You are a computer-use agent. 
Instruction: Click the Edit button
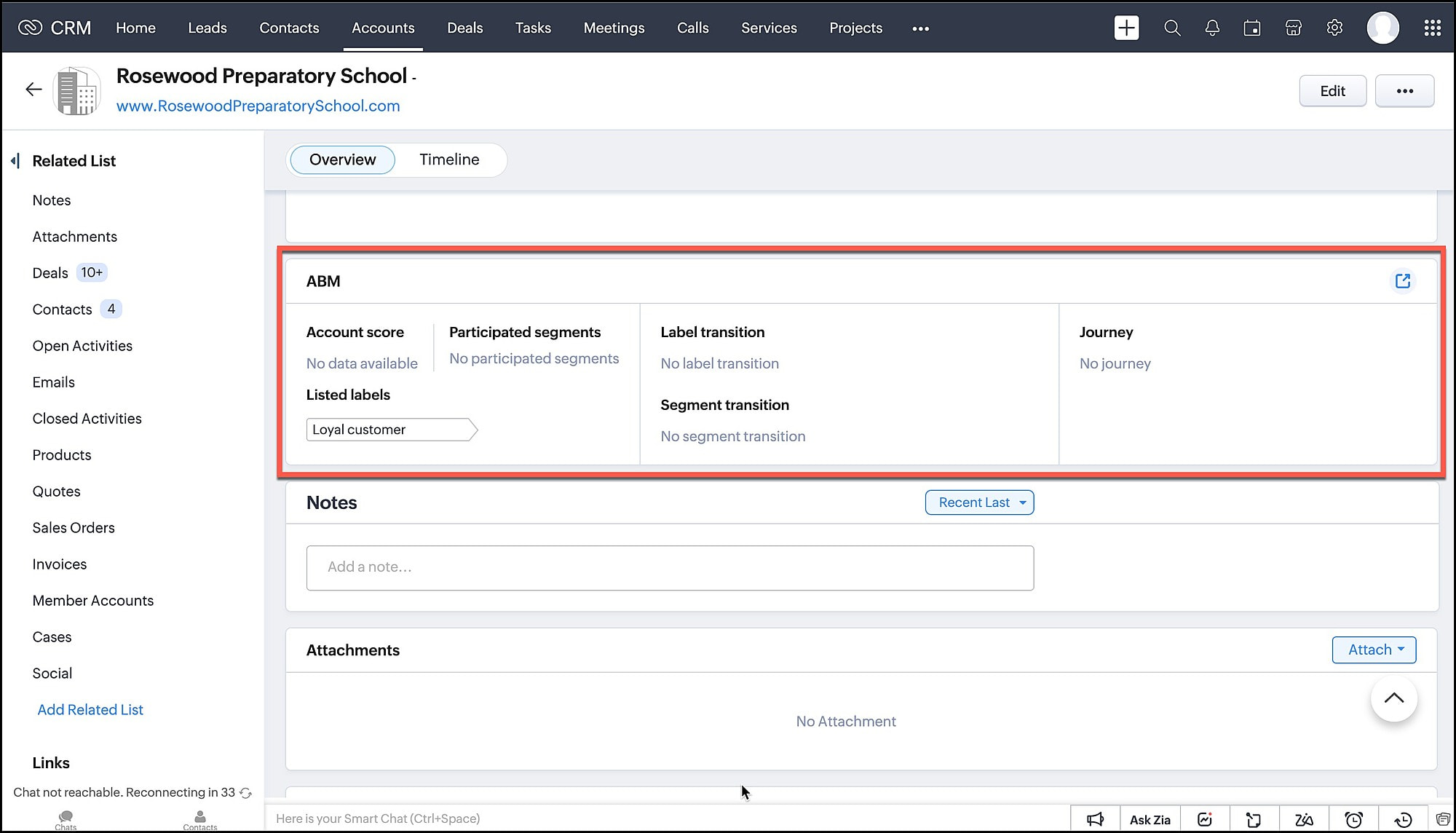1332,91
